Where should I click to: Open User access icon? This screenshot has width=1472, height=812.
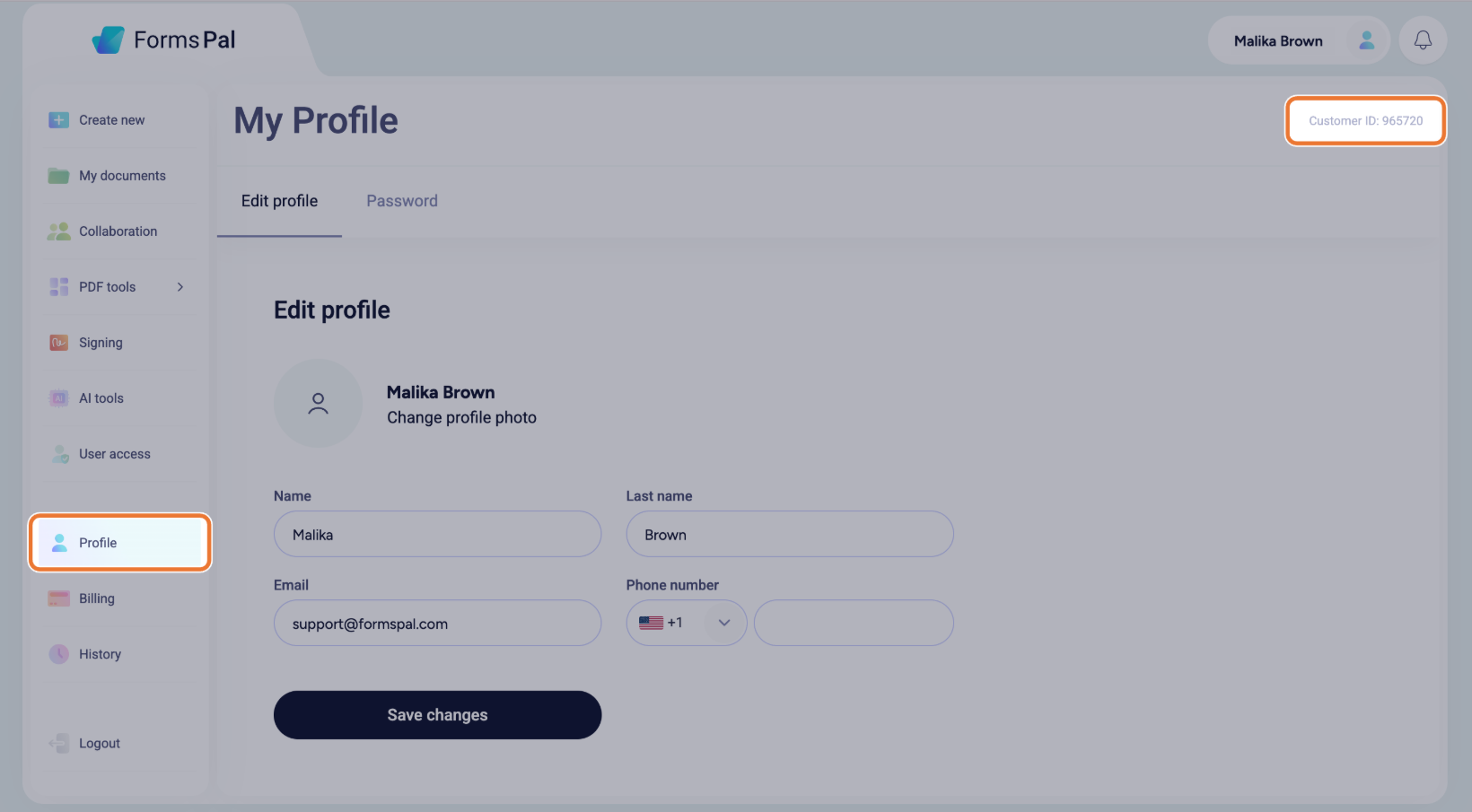60,454
